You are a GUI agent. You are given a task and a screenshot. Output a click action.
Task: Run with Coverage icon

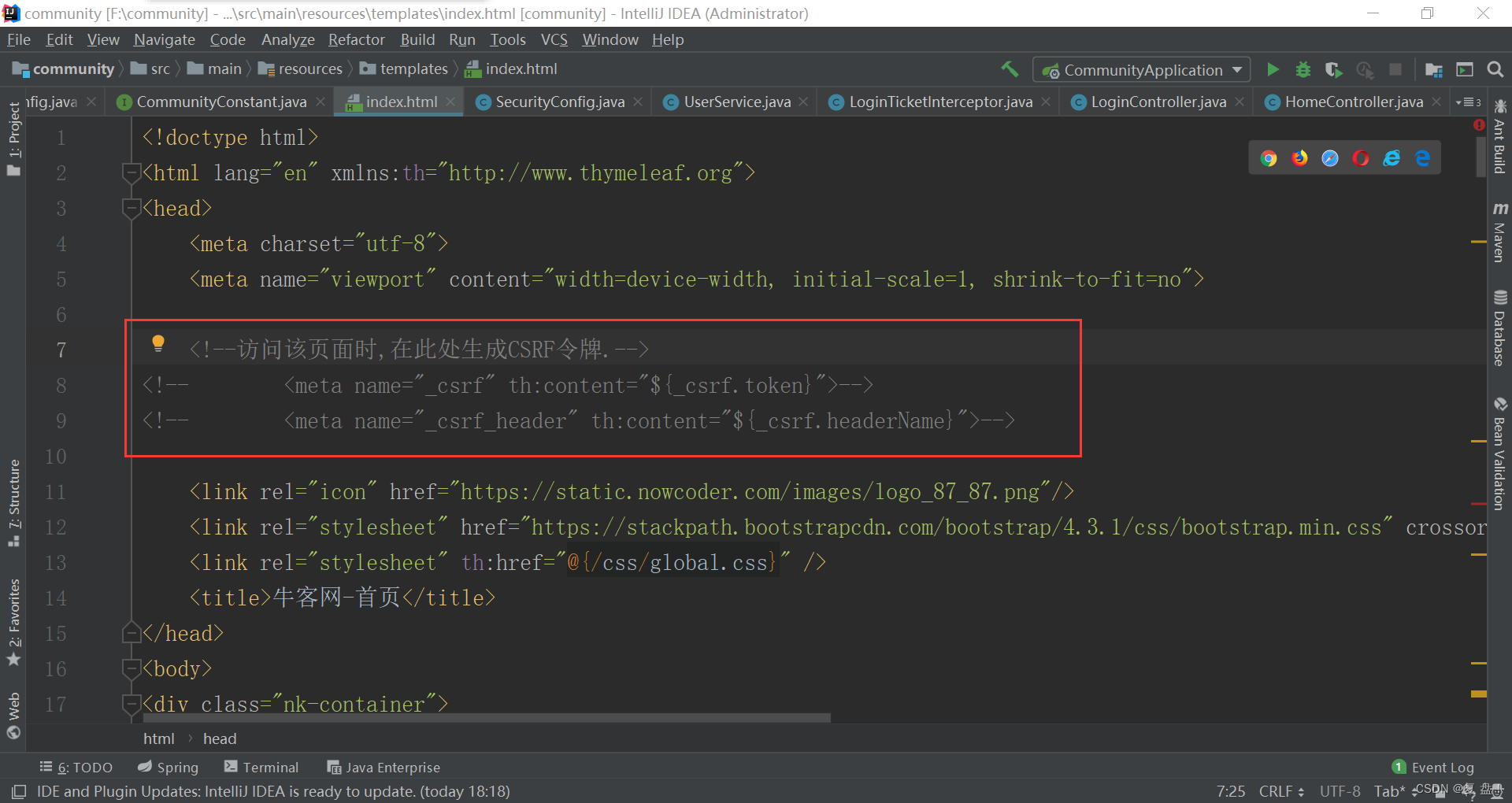point(1333,70)
